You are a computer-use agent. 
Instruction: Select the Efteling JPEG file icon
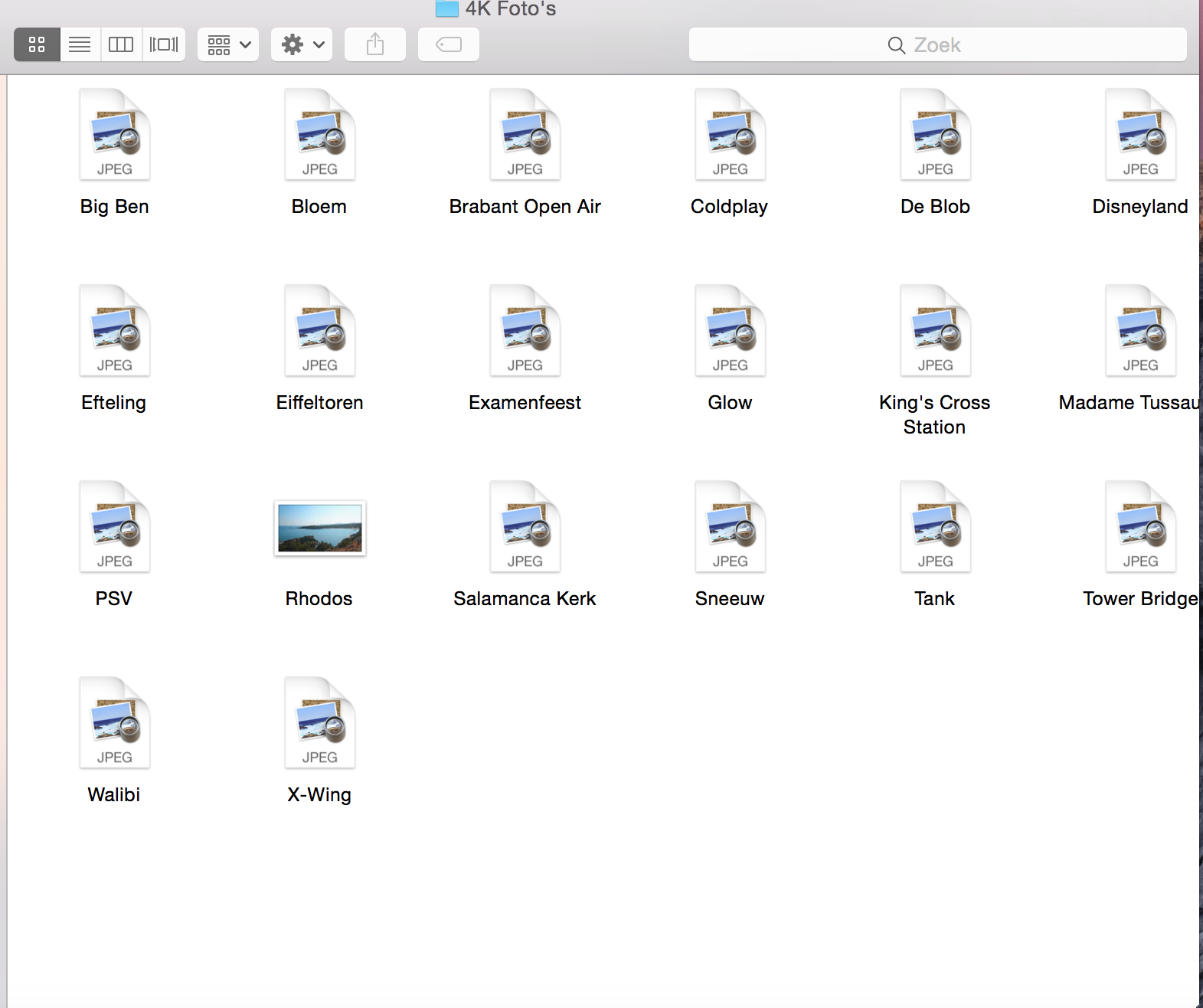[115, 330]
